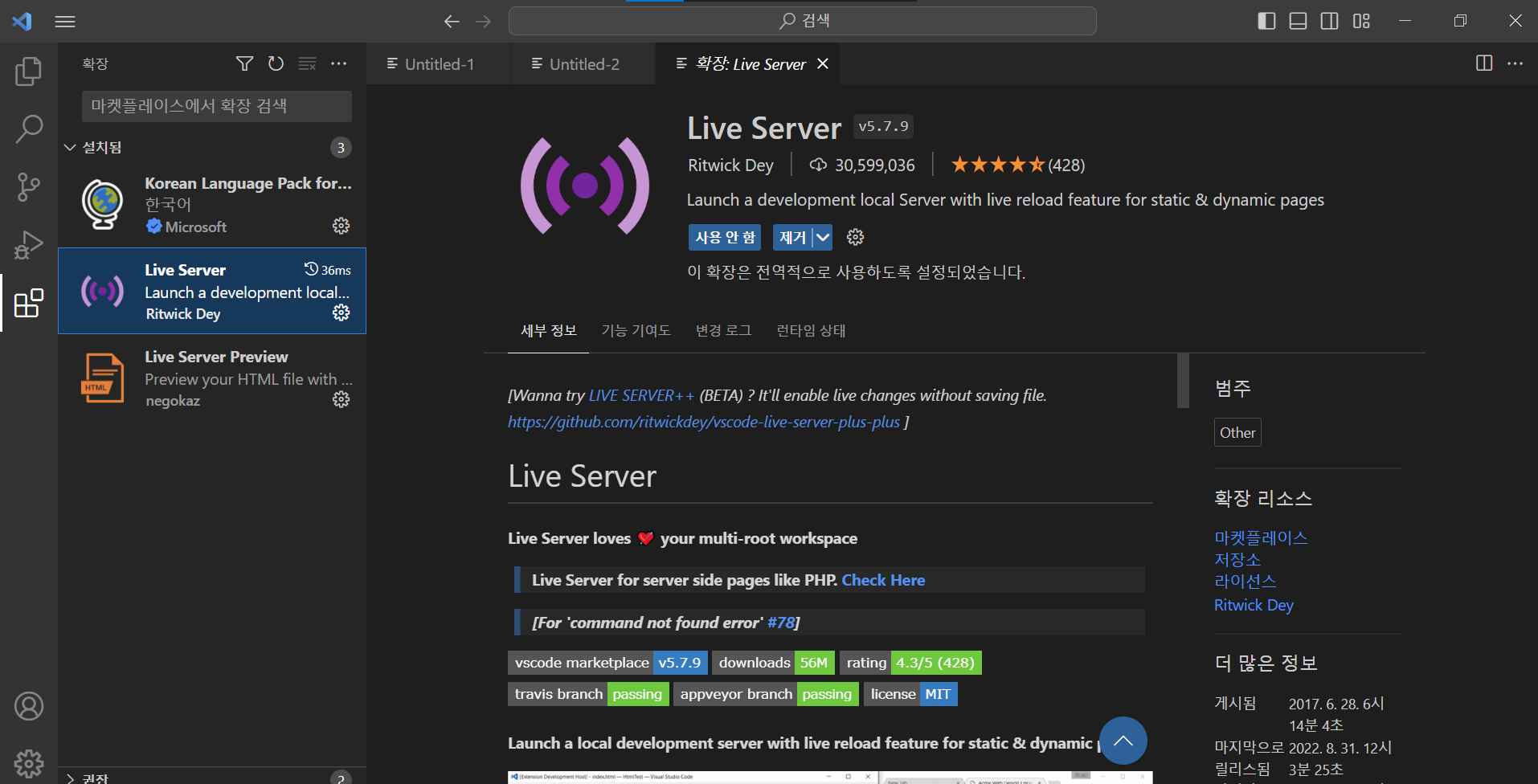This screenshot has height=784, width=1538.
Task: Click the rating 4.3/5 badge
Action: pos(910,663)
